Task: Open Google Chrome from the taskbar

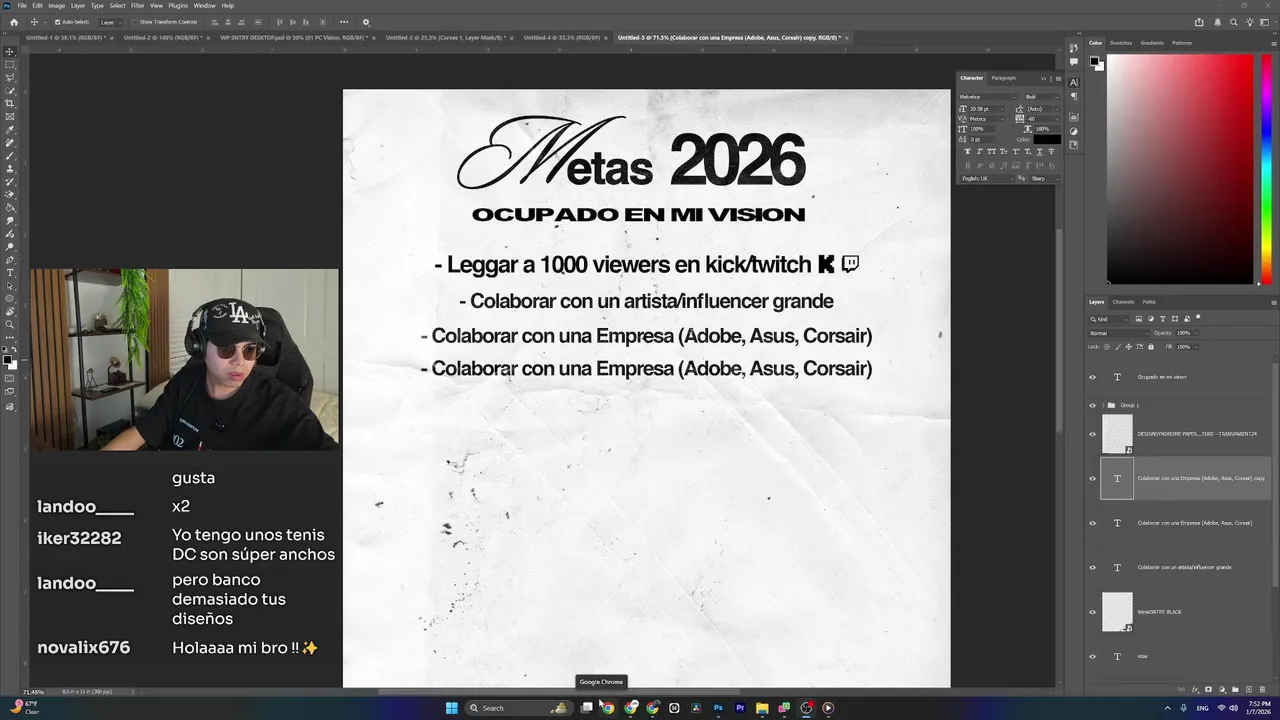Action: 607,708
